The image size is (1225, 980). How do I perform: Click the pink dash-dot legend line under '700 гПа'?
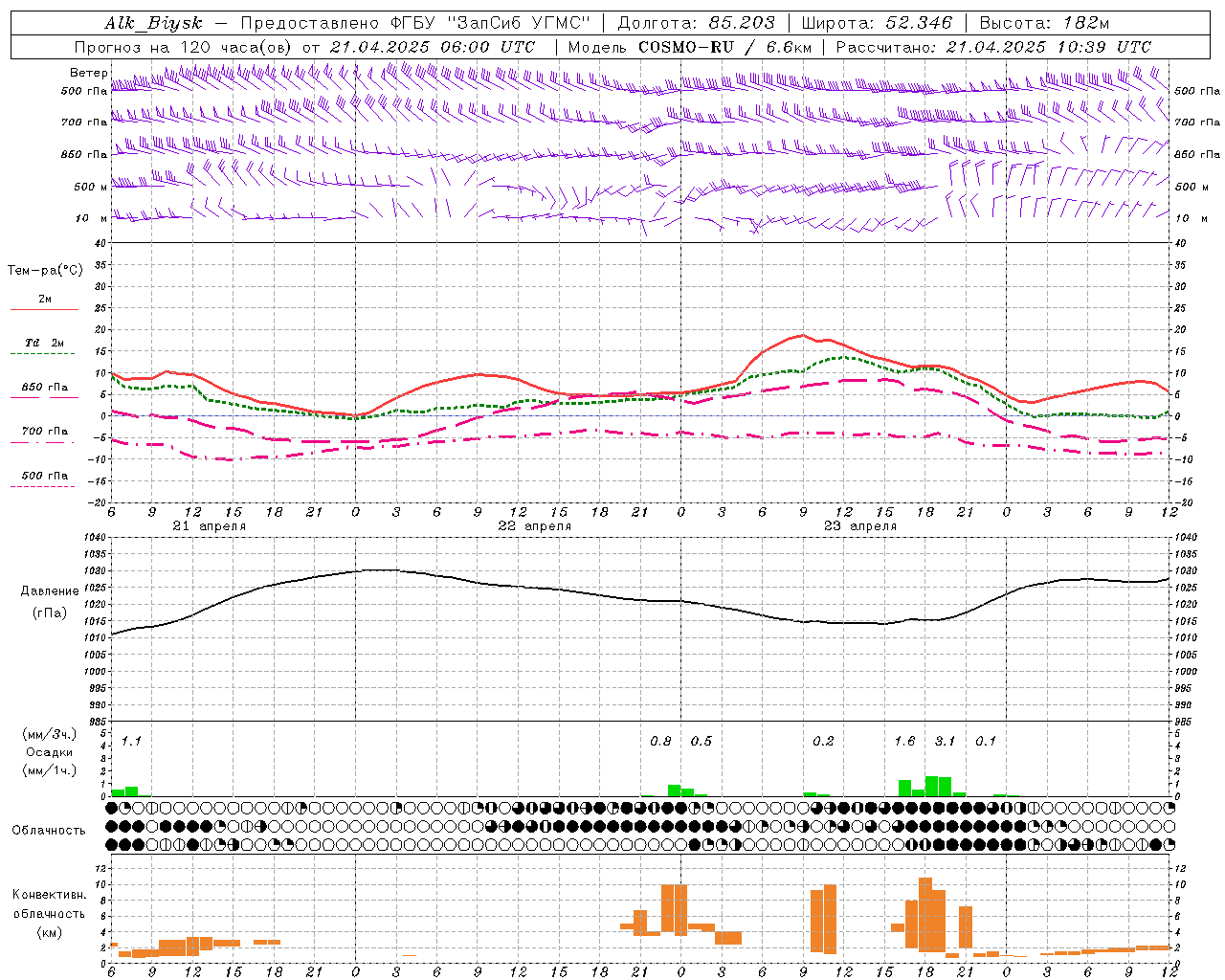43,443
